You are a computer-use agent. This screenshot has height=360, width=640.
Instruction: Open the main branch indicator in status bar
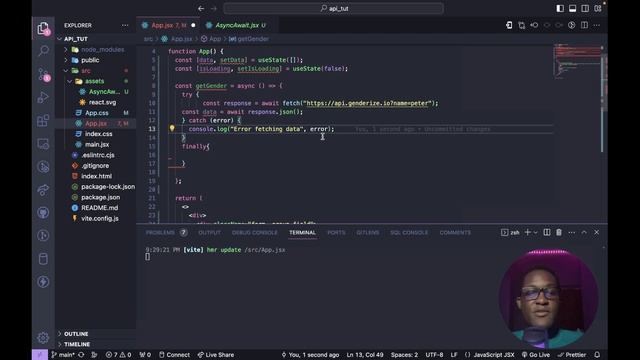(x=63, y=355)
